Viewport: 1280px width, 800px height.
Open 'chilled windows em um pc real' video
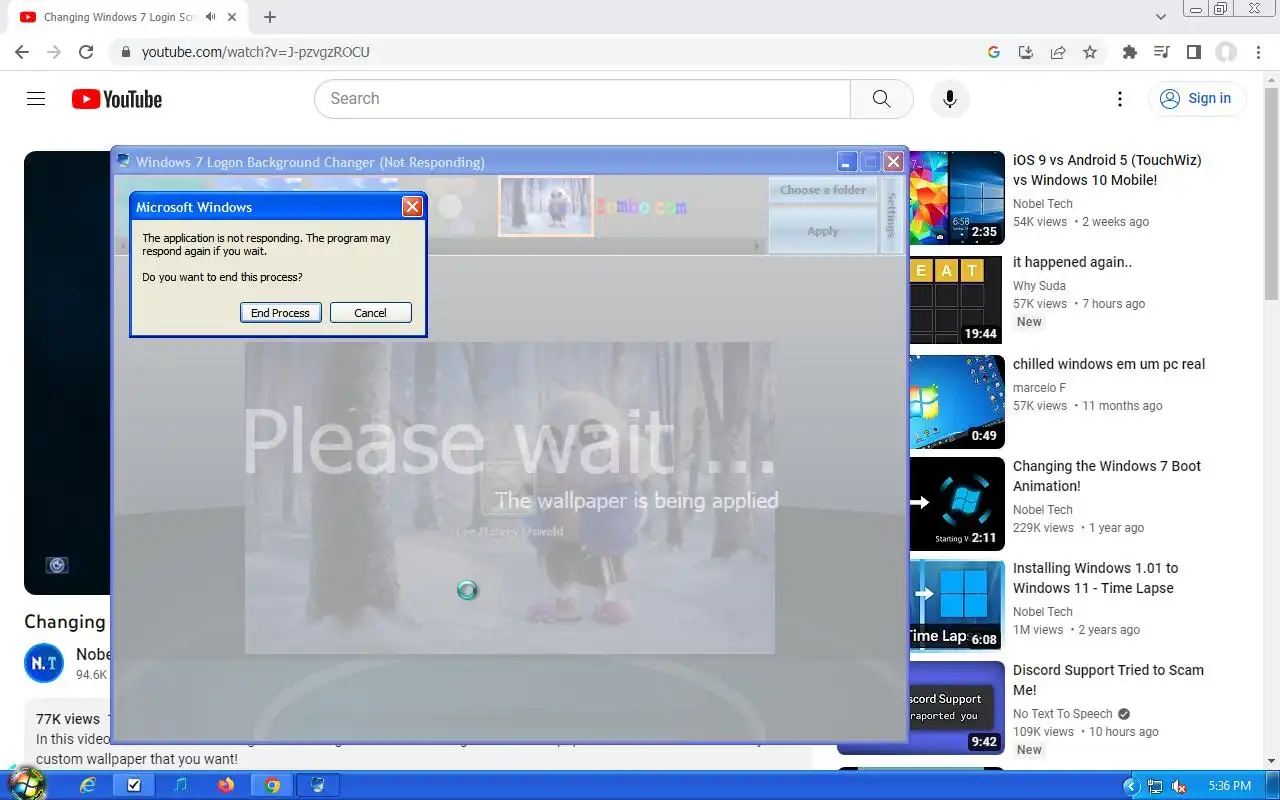click(1109, 364)
